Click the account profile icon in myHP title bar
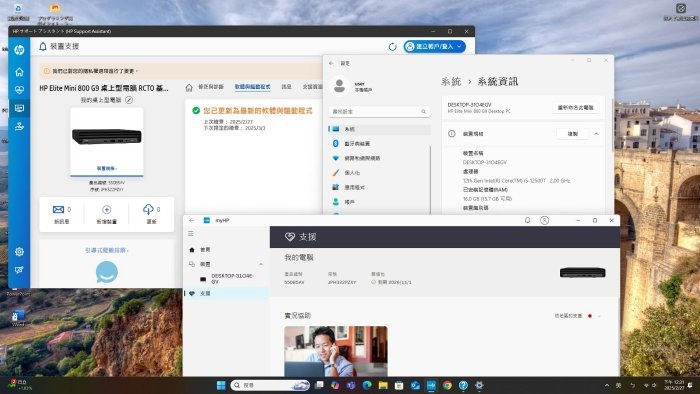The image size is (700, 394). coord(545,220)
